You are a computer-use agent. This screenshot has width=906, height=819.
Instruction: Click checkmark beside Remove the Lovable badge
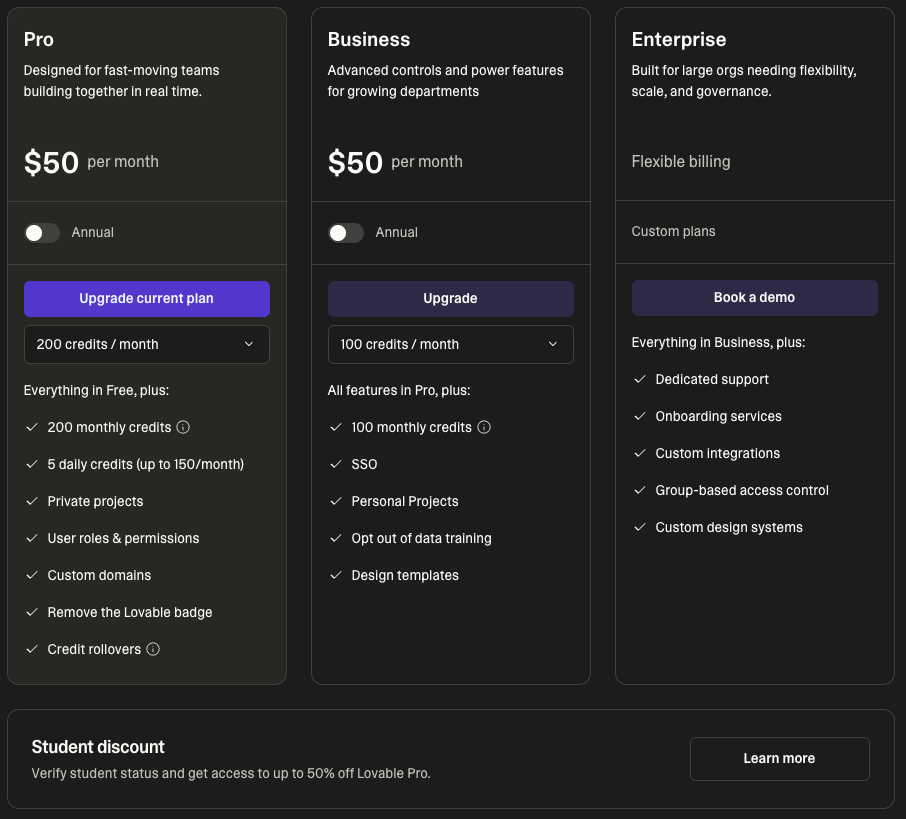click(32, 612)
